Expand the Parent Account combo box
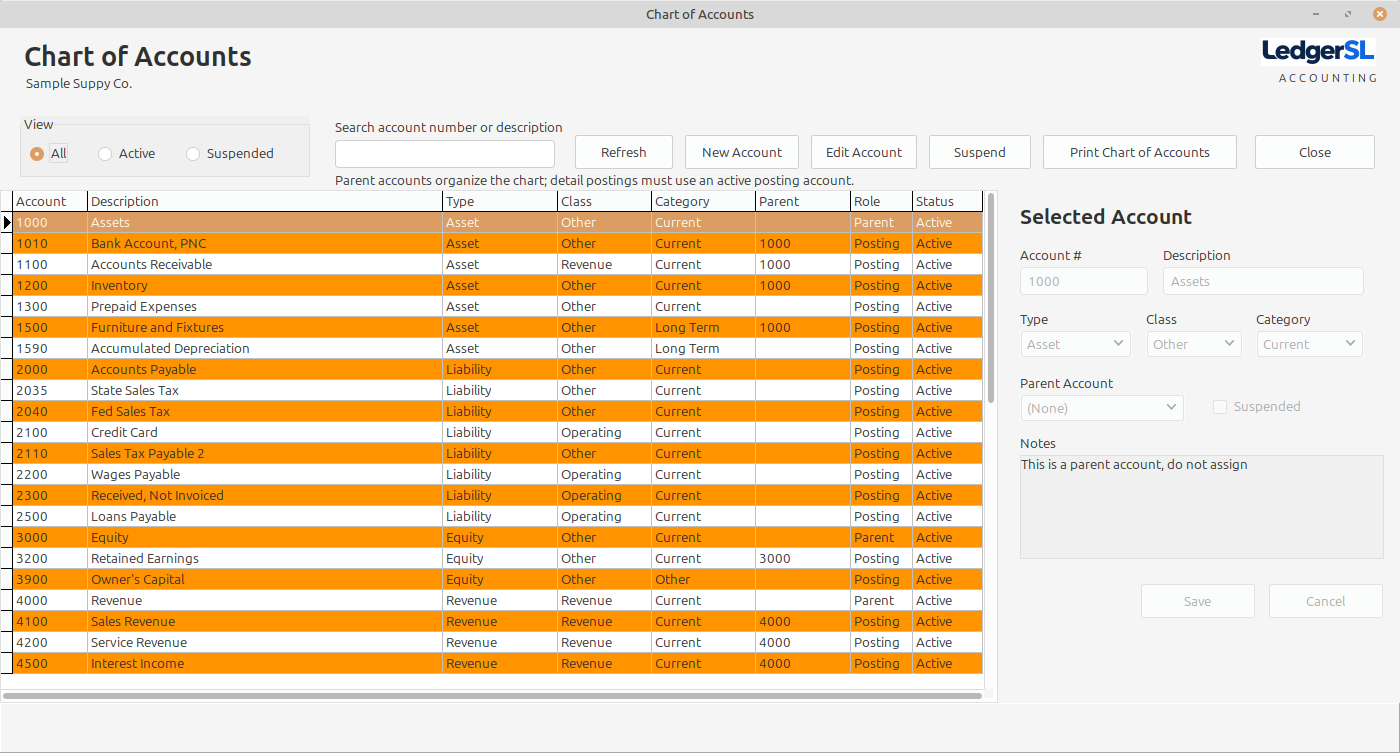1400x753 pixels. pos(1102,408)
